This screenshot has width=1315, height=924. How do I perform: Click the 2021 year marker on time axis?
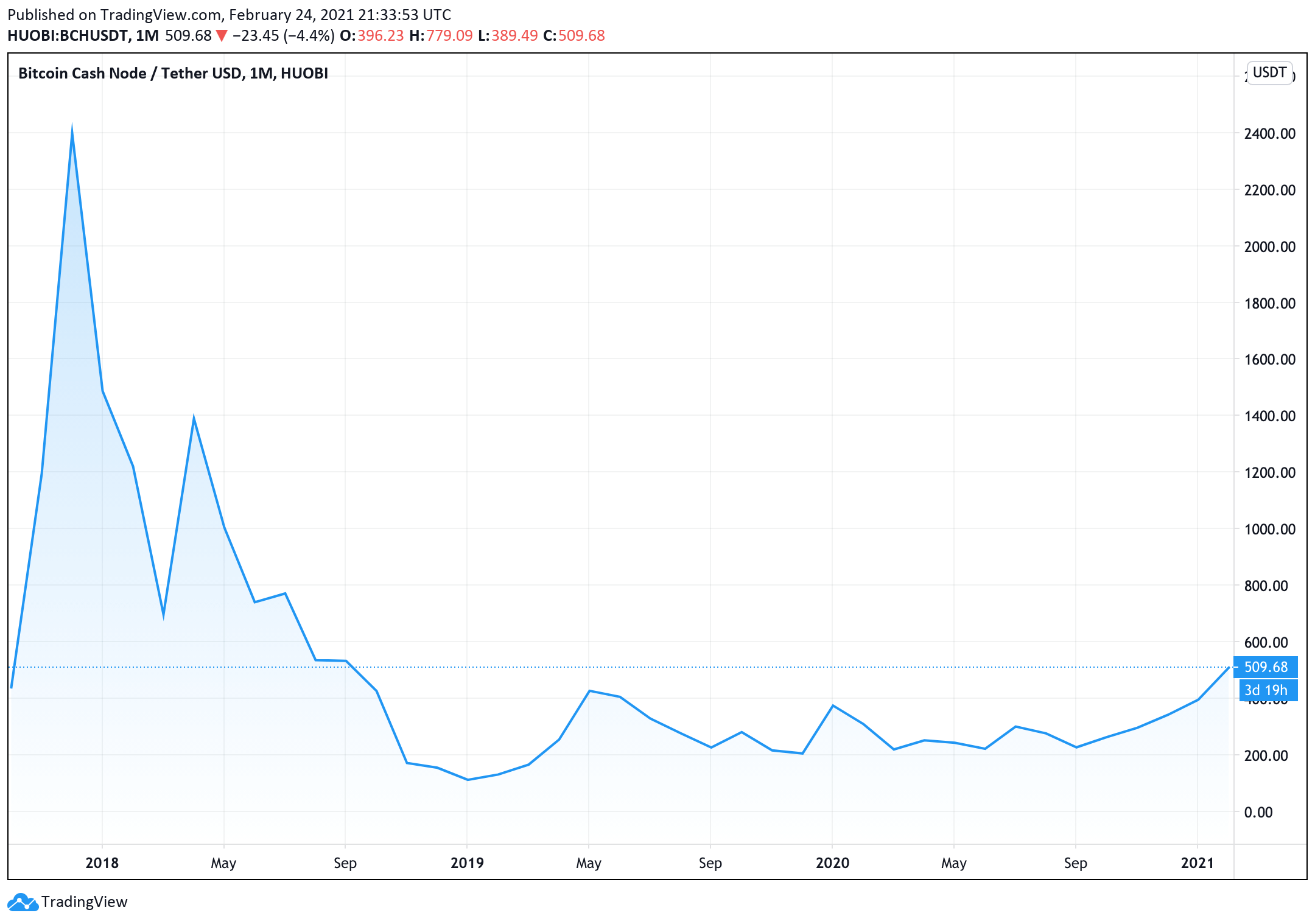pyautogui.click(x=1197, y=863)
